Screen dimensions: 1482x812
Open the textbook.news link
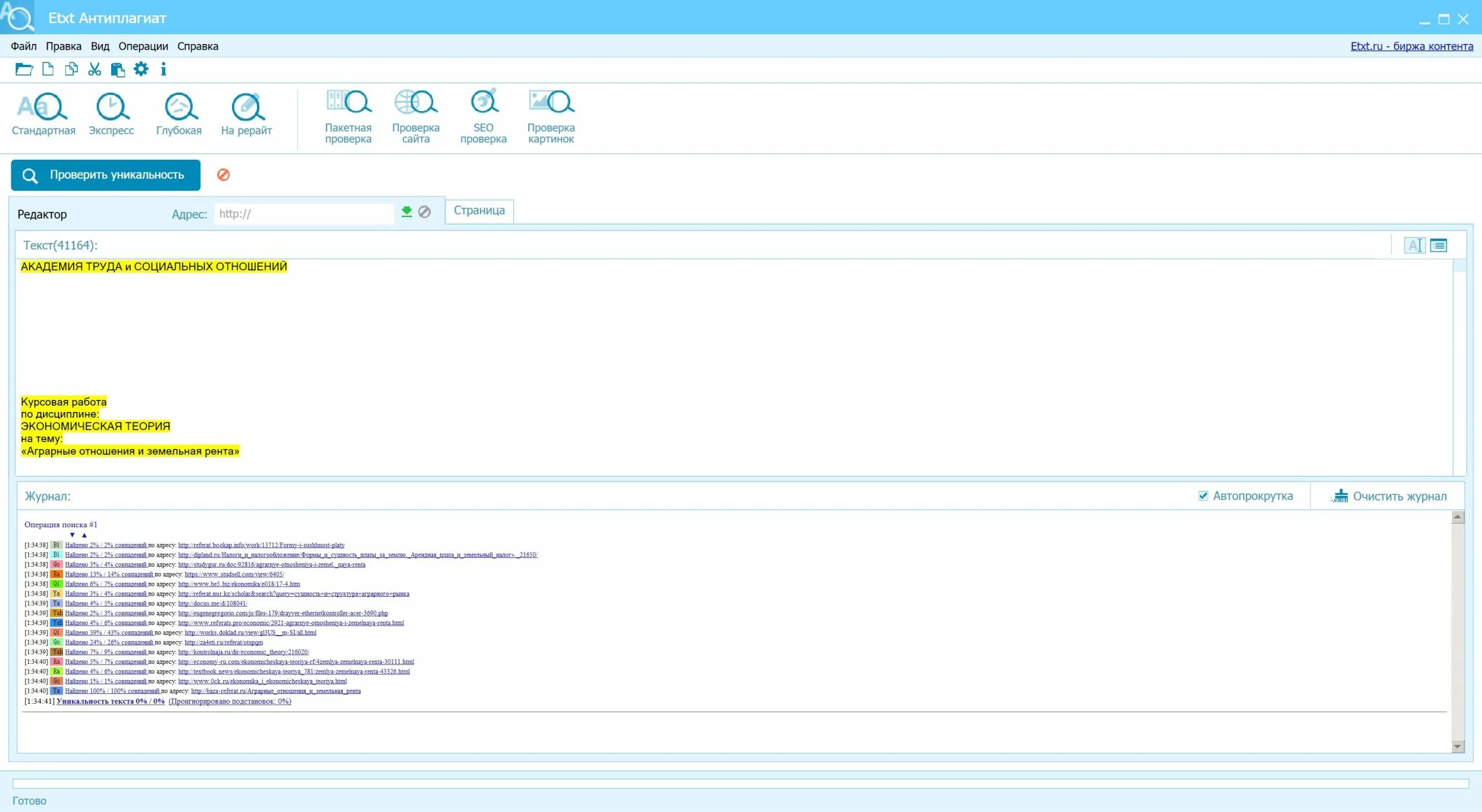294,672
